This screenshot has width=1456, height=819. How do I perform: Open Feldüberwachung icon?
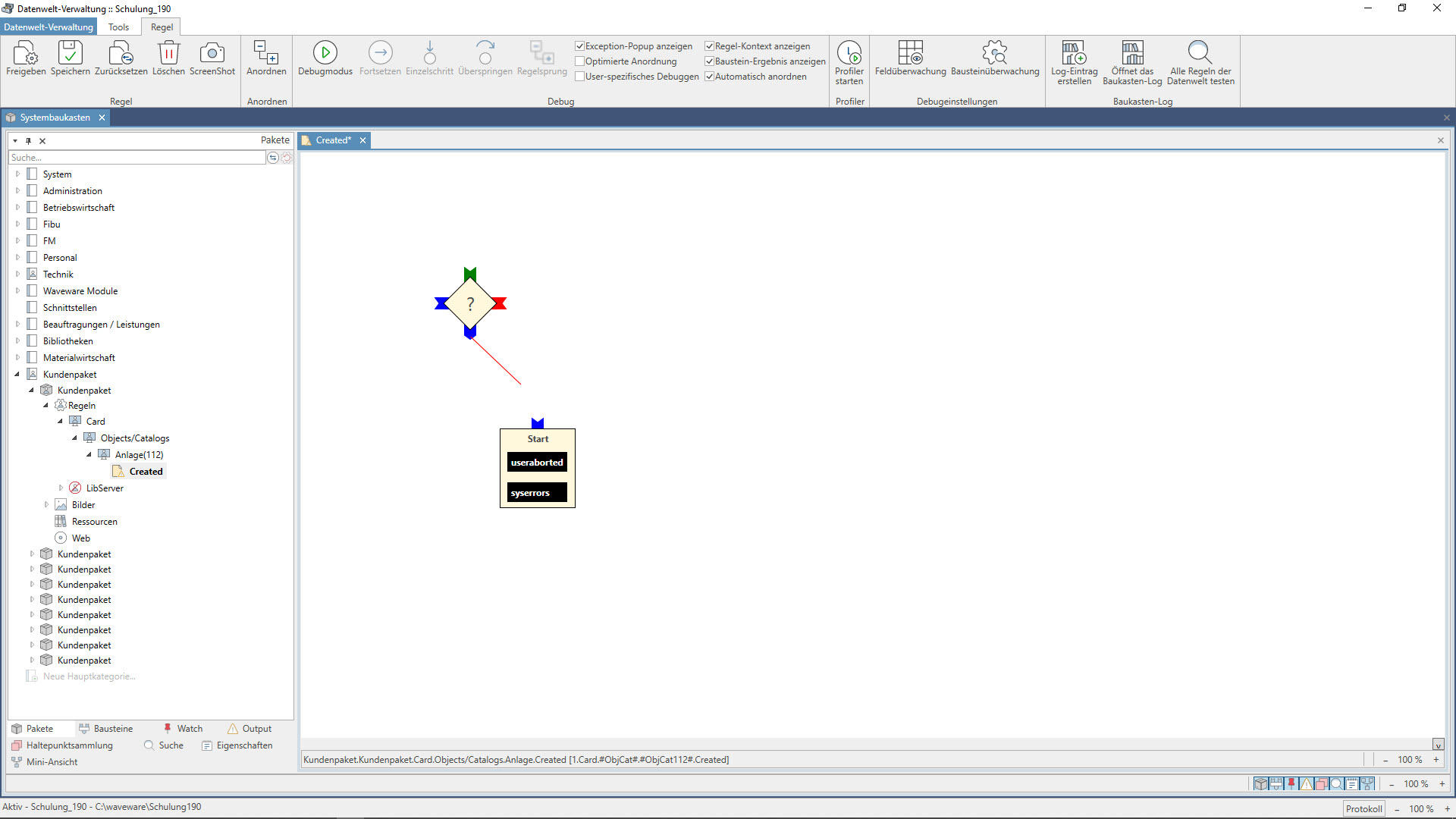coord(910,54)
